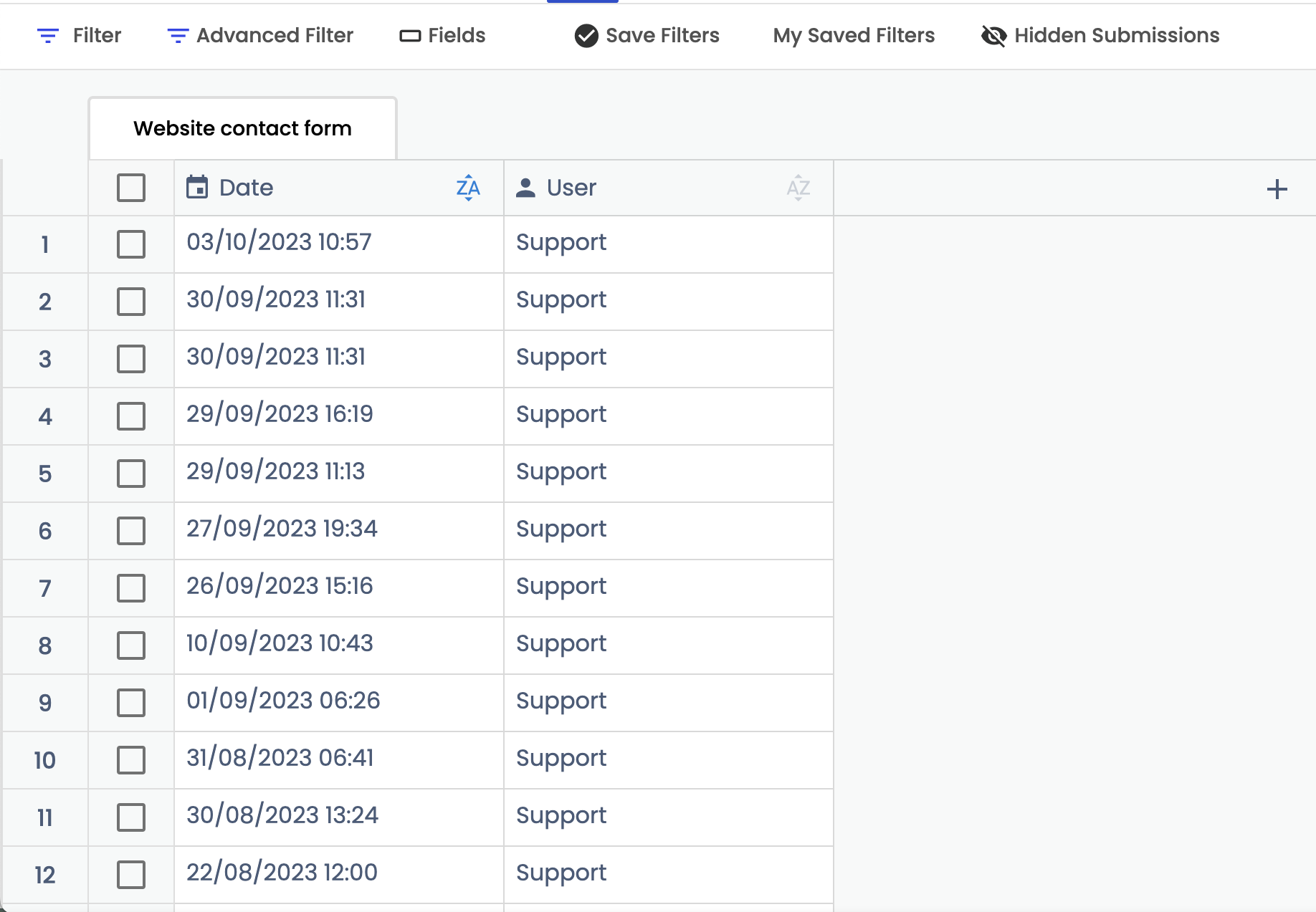Click row number 8
Image resolution: width=1316 pixels, height=912 pixels.
pyautogui.click(x=44, y=645)
